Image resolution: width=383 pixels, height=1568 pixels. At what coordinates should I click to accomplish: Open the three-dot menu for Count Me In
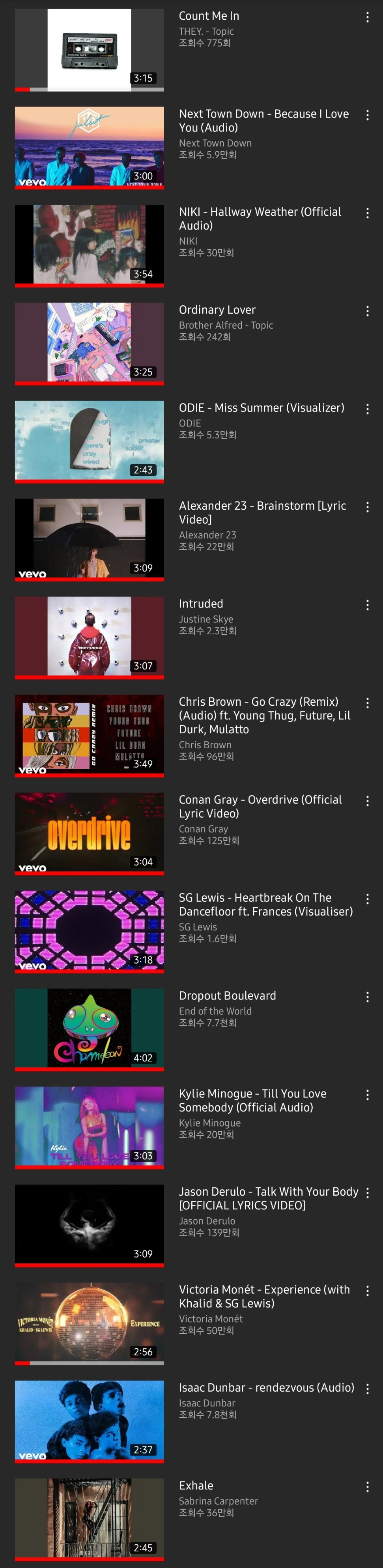pos(367,17)
